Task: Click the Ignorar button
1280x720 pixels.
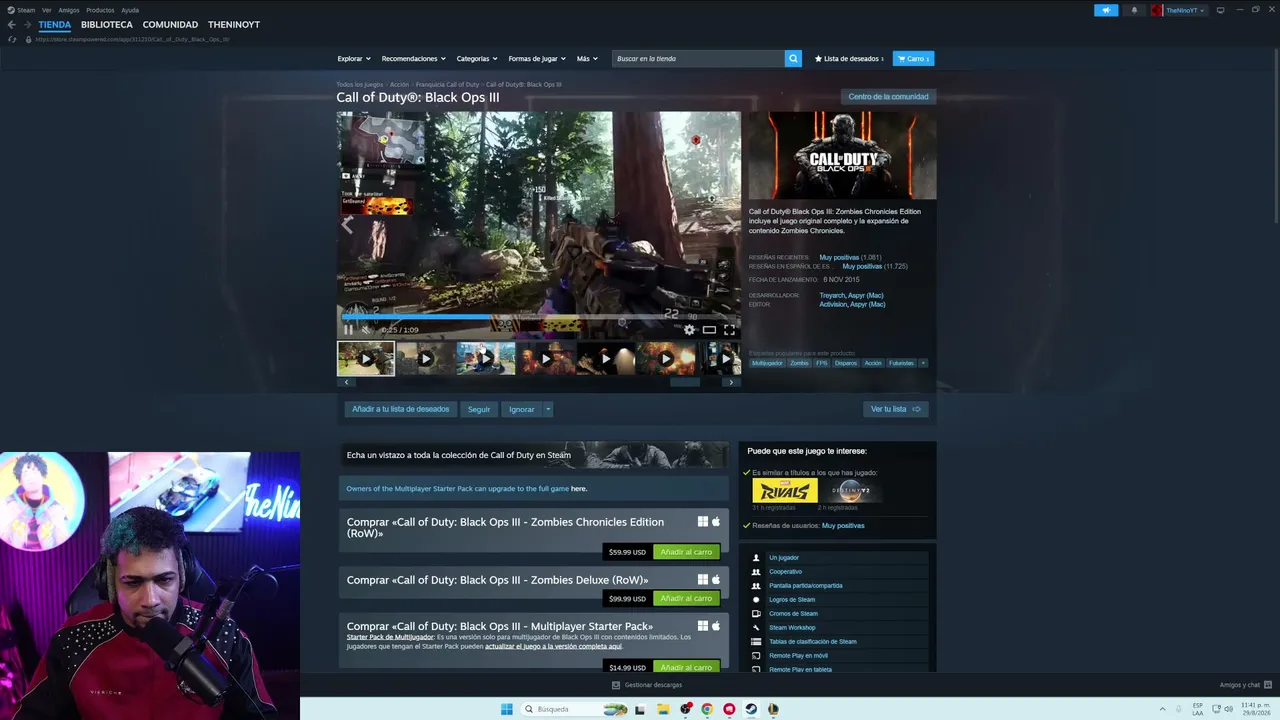Action: pyautogui.click(x=522, y=409)
